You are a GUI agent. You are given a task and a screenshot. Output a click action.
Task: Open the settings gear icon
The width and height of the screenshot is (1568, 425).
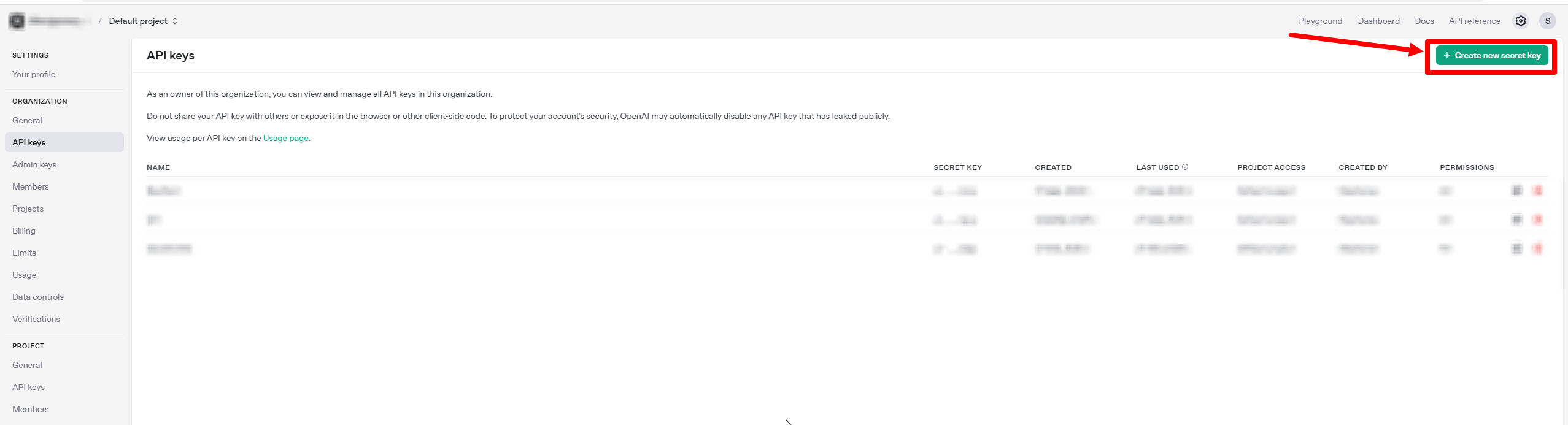click(1520, 21)
